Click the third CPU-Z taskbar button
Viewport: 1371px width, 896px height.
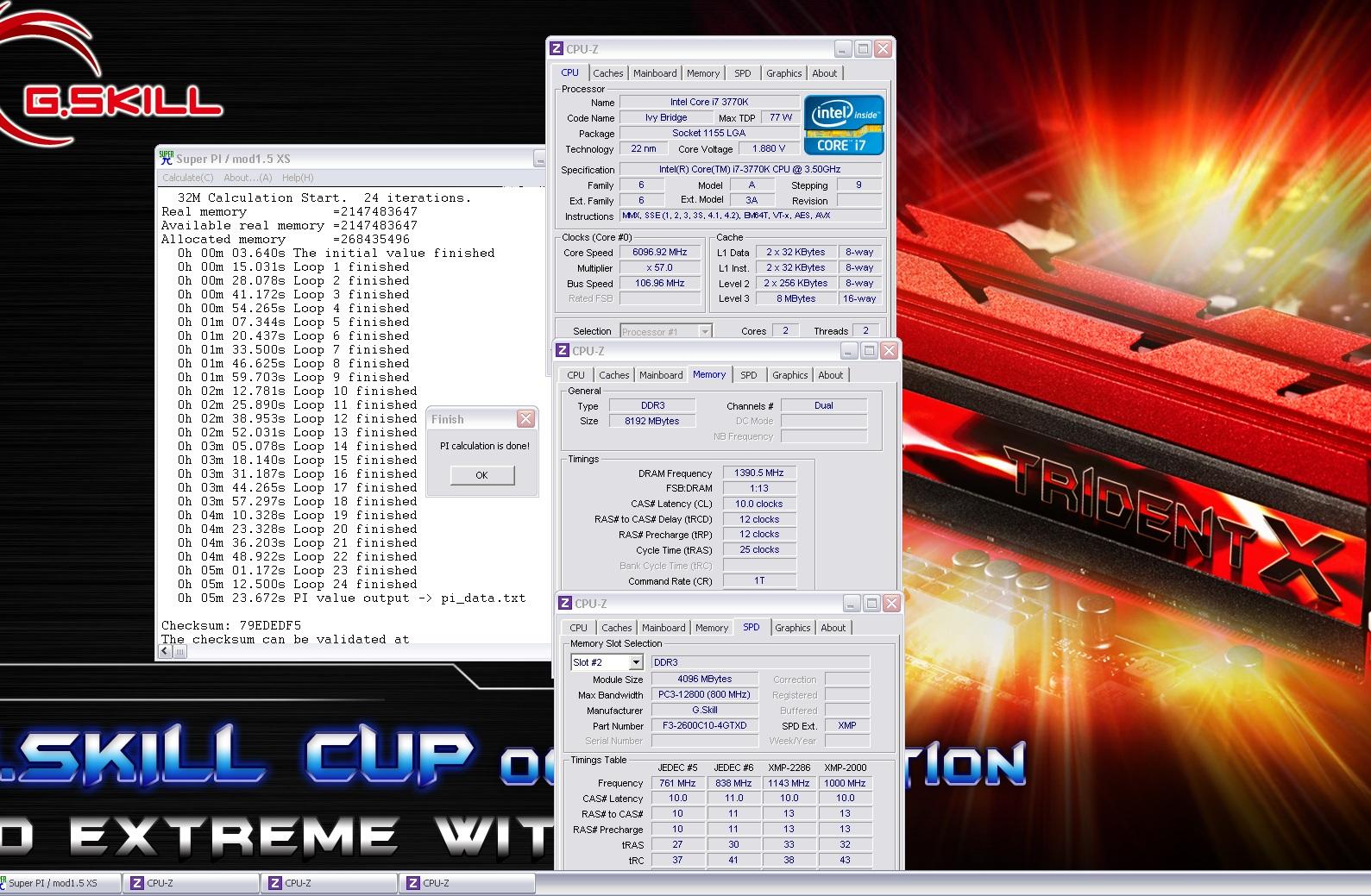click(468, 883)
